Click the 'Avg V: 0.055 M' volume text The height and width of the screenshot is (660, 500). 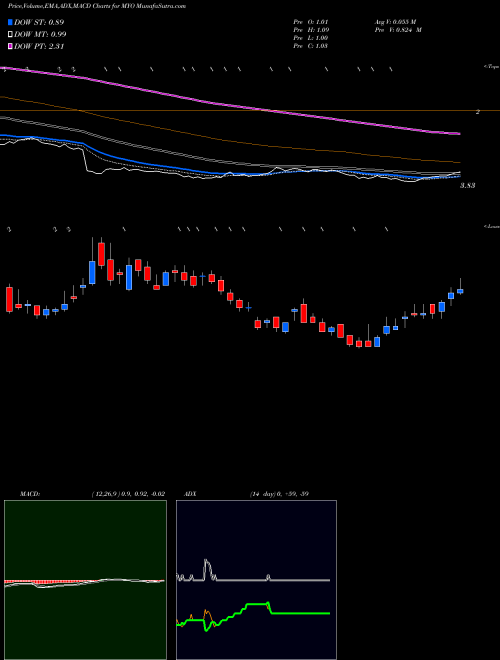[x=395, y=22]
